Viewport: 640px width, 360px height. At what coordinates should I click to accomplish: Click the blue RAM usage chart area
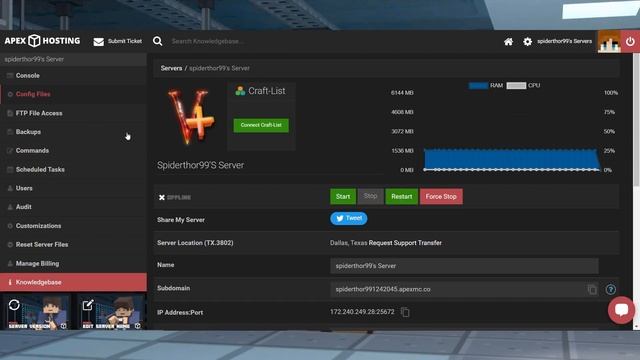(x=511, y=159)
